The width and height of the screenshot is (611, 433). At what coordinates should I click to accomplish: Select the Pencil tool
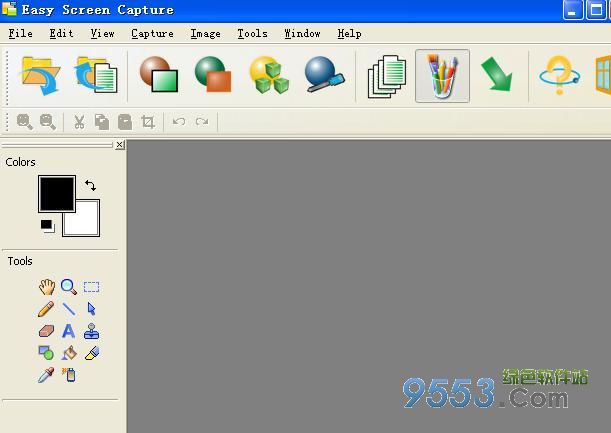[x=46, y=309]
